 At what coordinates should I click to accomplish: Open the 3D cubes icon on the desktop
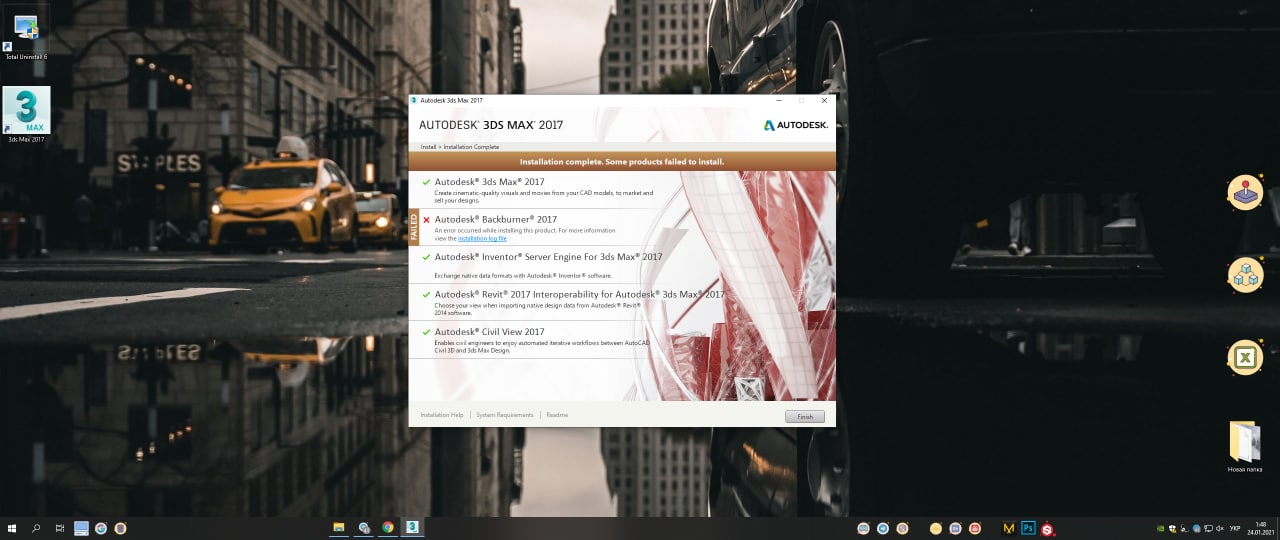tap(1245, 274)
